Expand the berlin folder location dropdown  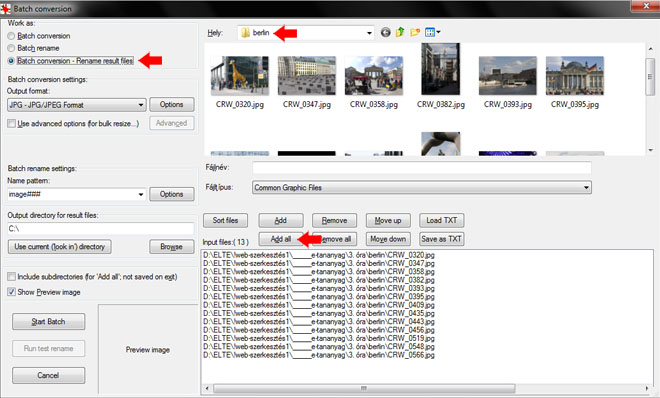(x=369, y=33)
